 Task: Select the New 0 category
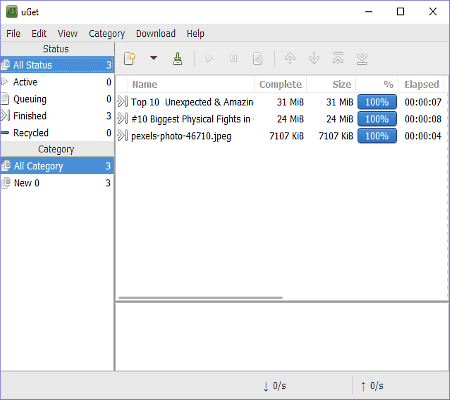click(x=57, y=183)
